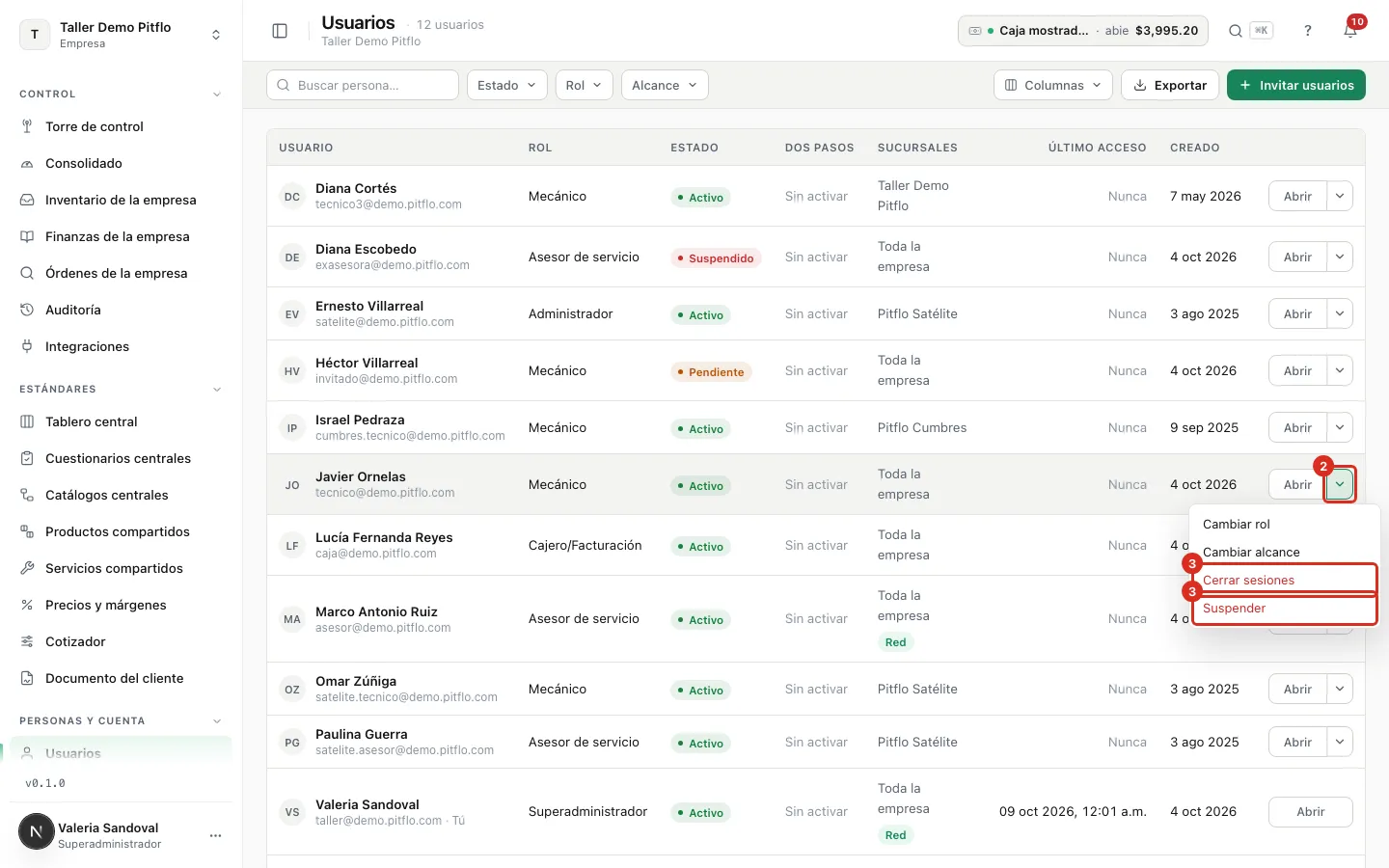Expand row actions arrow for Diana Cortés

(1340, 196)
